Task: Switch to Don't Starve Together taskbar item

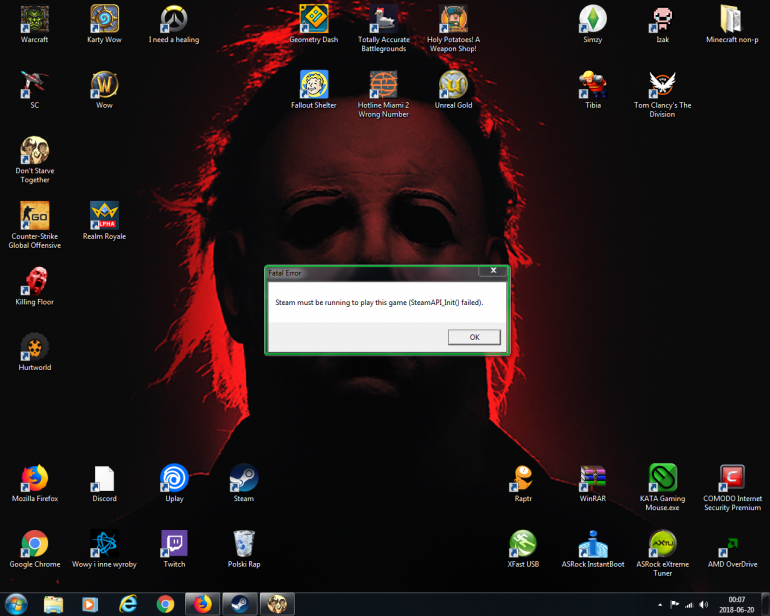Action: pos(277,604)
